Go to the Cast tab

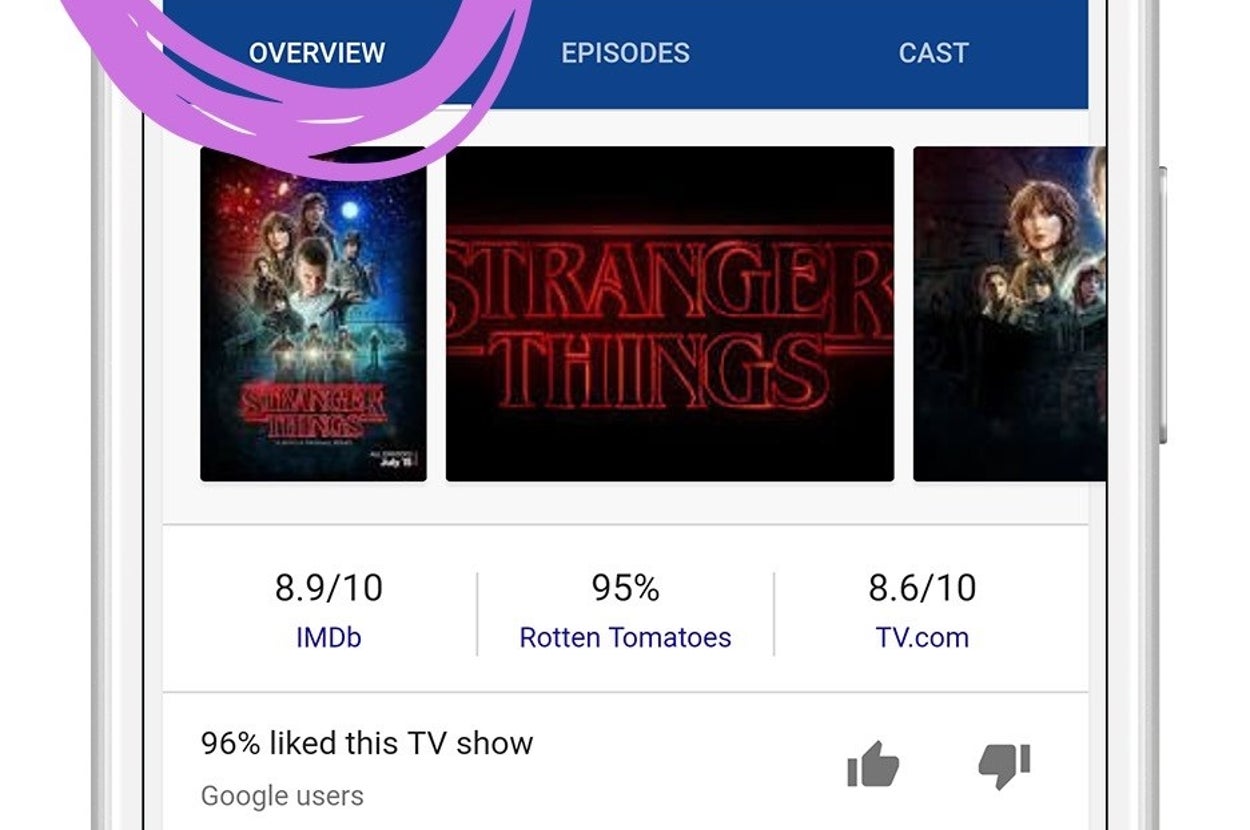933,53
